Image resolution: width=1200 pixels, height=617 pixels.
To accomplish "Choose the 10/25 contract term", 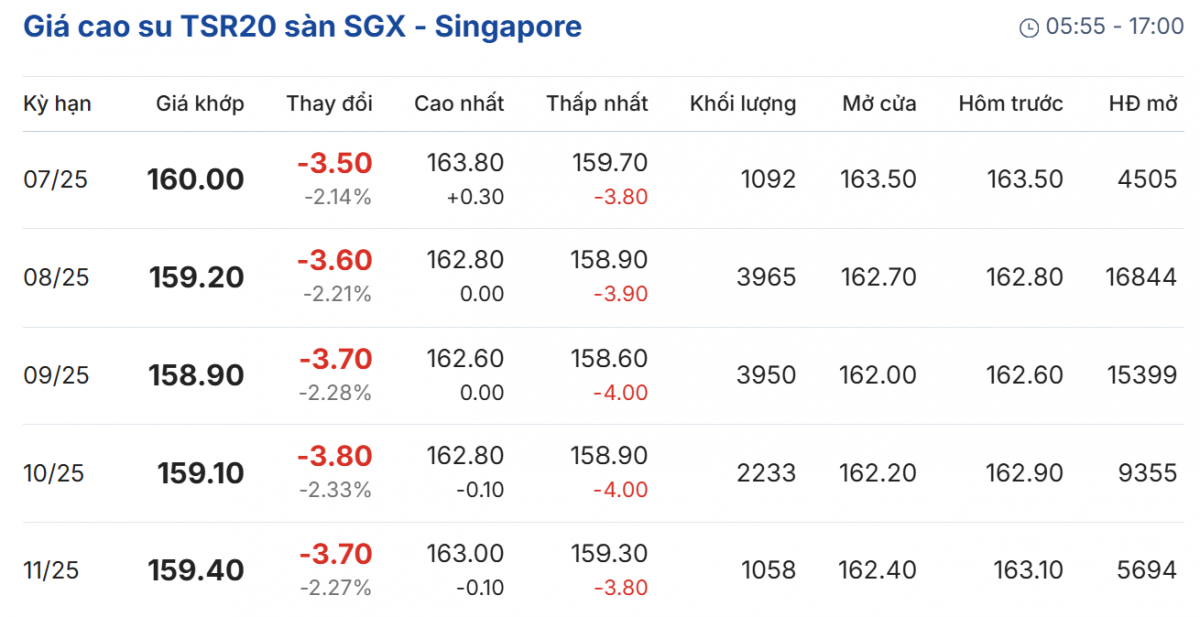I will 56,473.
